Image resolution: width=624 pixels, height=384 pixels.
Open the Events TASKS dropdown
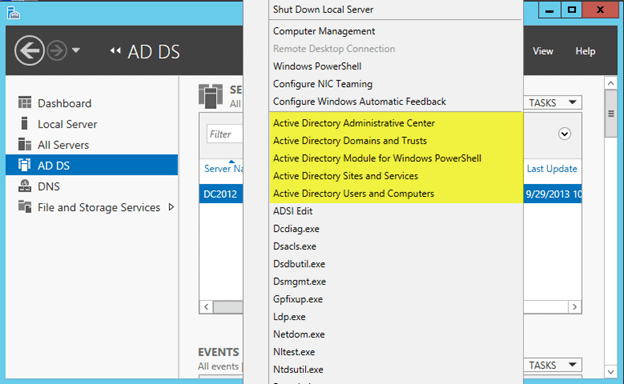pyautogui.click(x=552, y=365)
